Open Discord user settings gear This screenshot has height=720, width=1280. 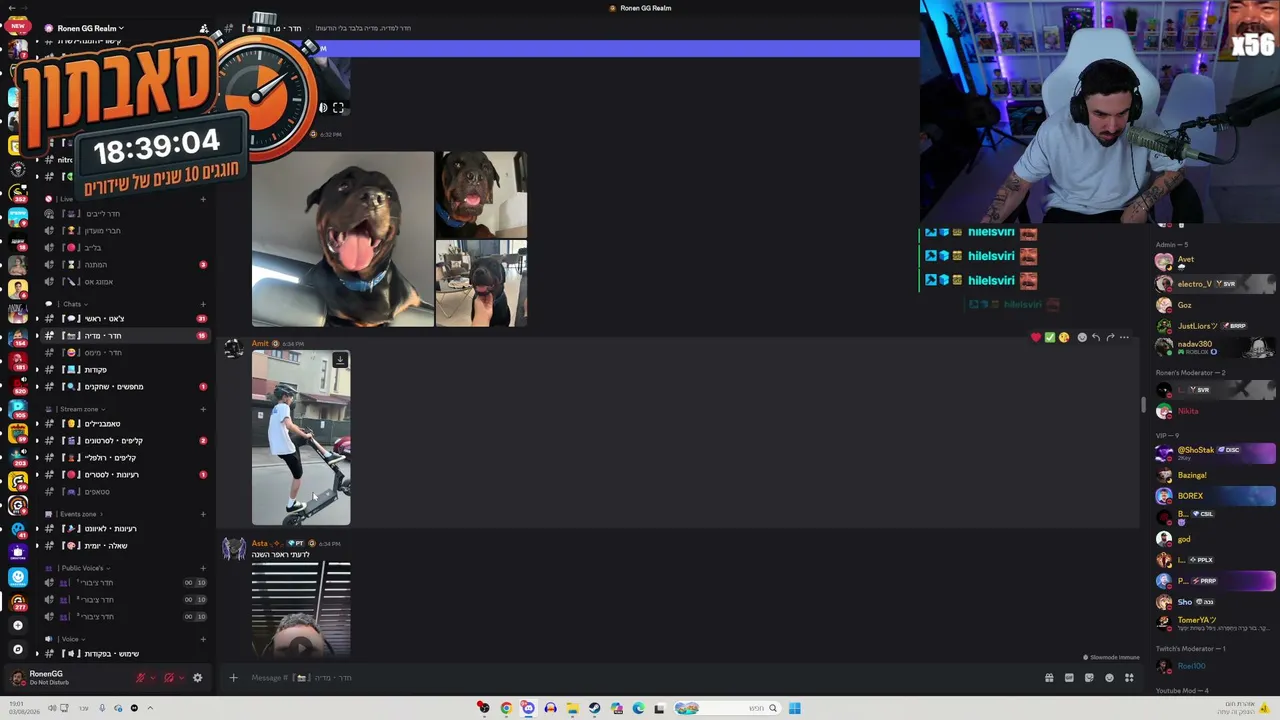coord(197,678)
